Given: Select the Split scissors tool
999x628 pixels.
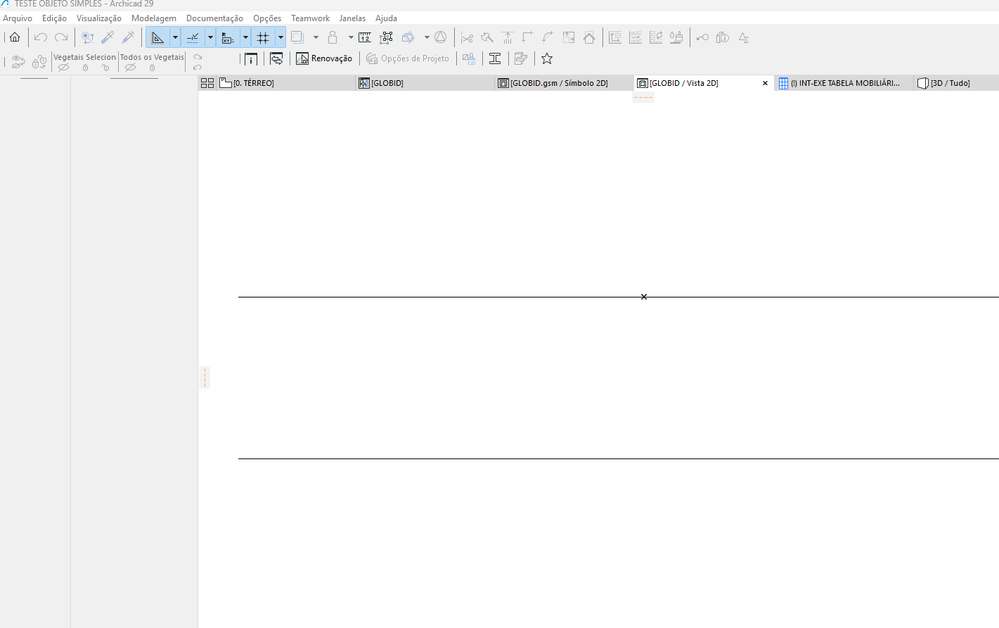Looking at the screenshot, I should coord(467,38).
